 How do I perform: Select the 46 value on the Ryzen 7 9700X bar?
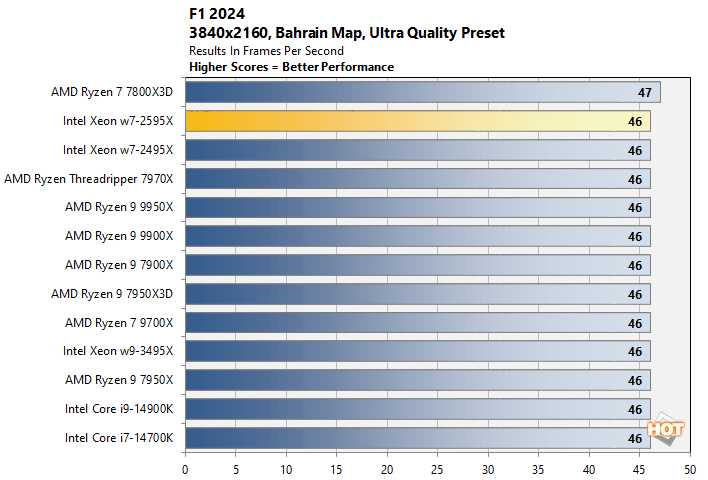click(635, 323)
